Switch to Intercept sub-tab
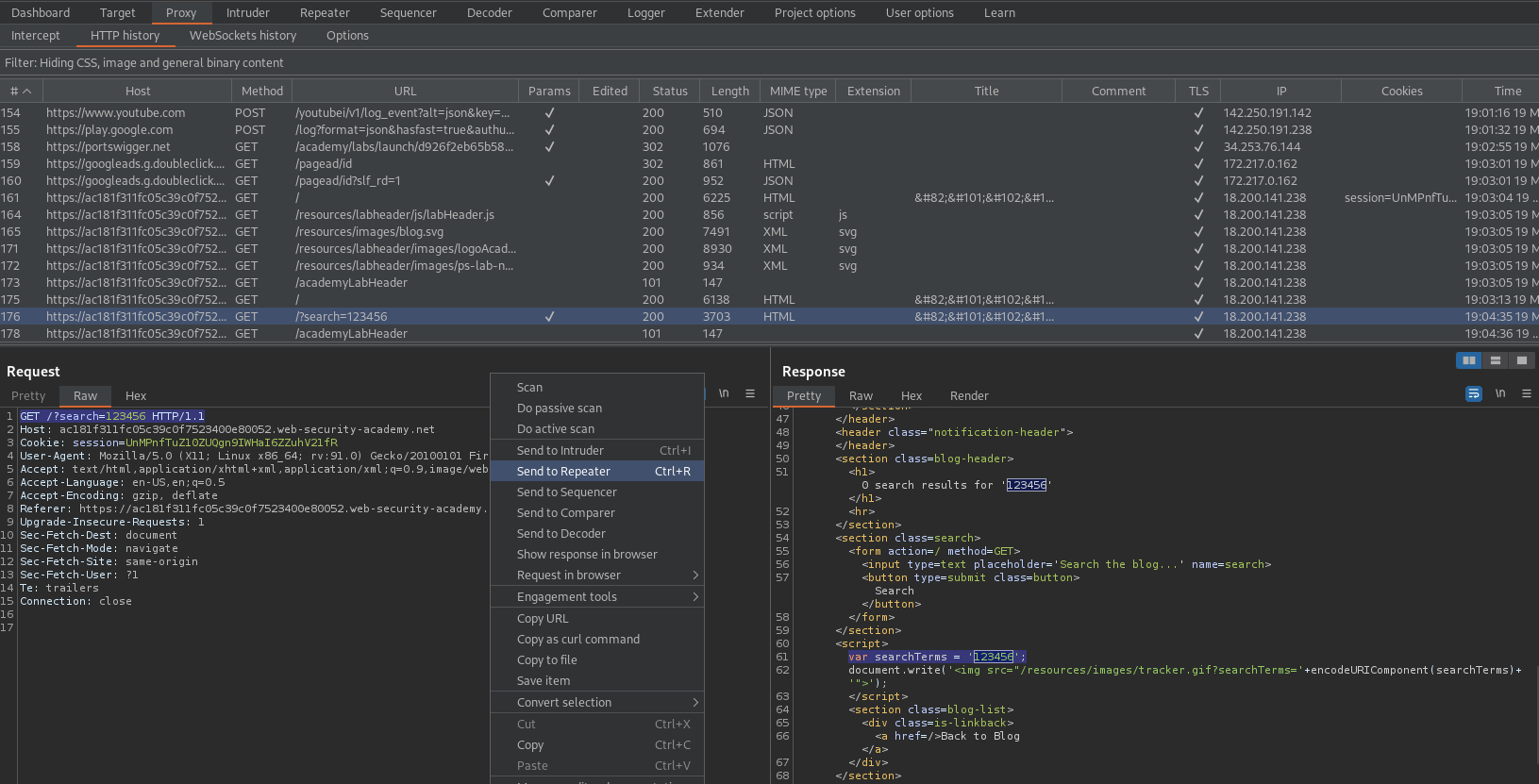The image size is (1539, 784). point(36,35)
